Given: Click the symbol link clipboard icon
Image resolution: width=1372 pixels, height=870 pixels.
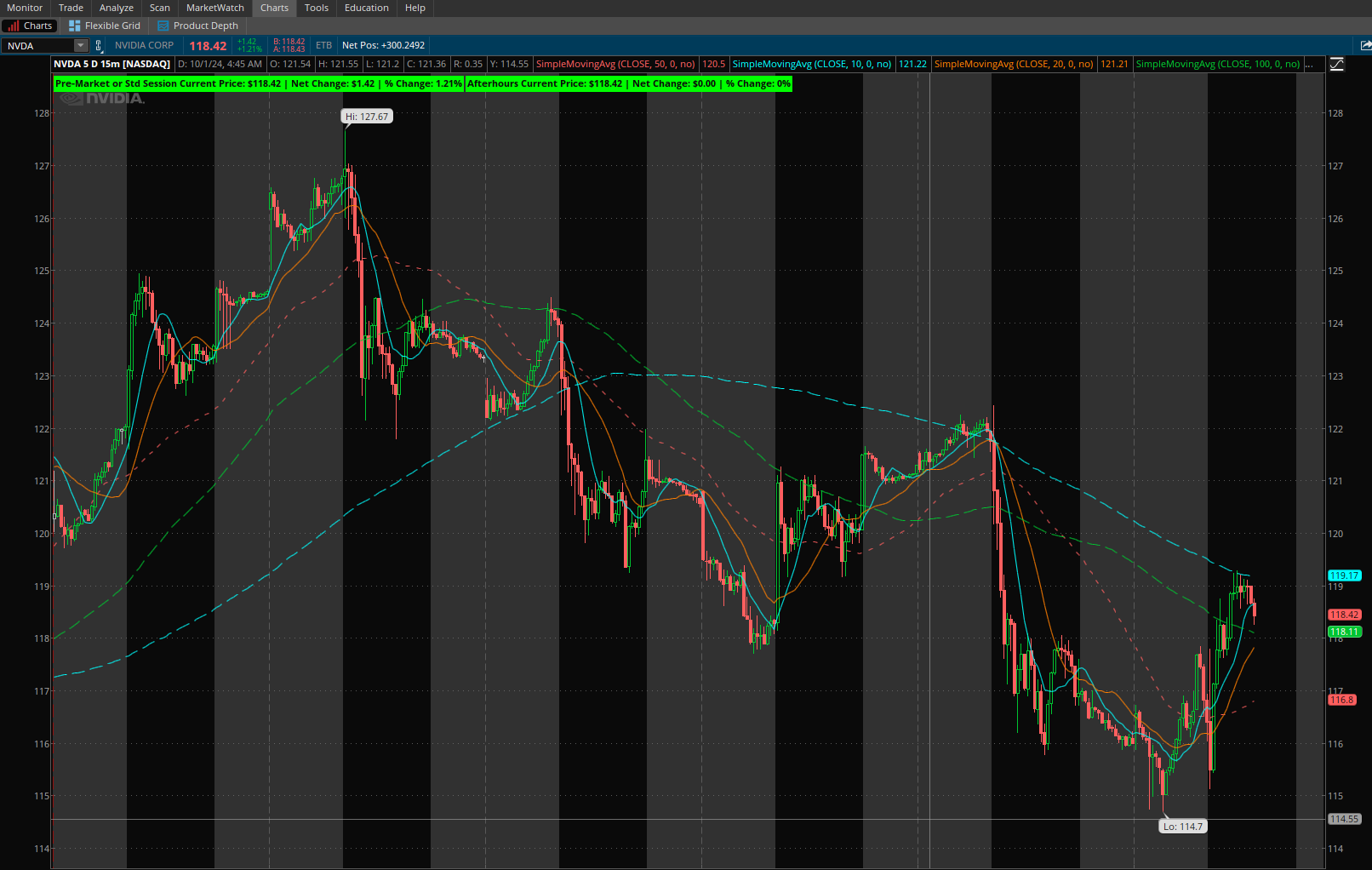Looking at the screenshot, I should click(98, 45).
